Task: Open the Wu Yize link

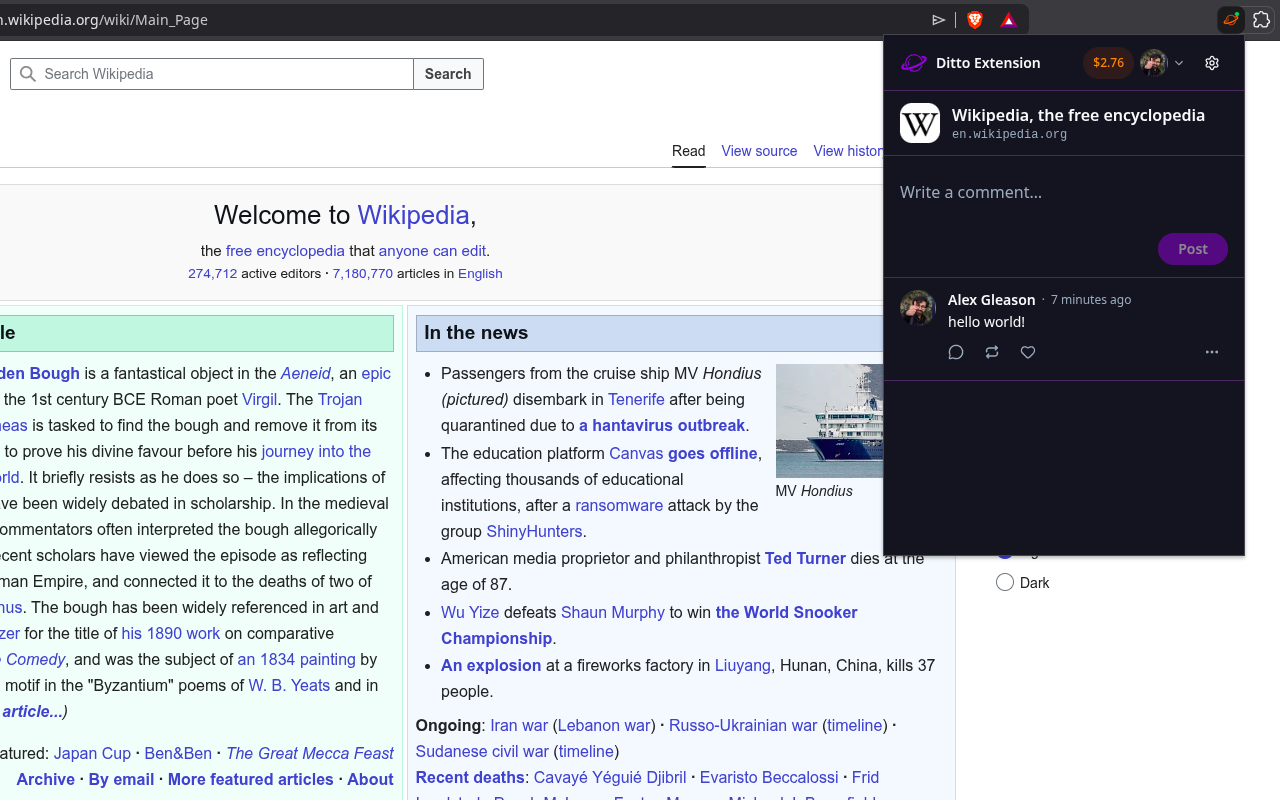Action: coord(470,612)
